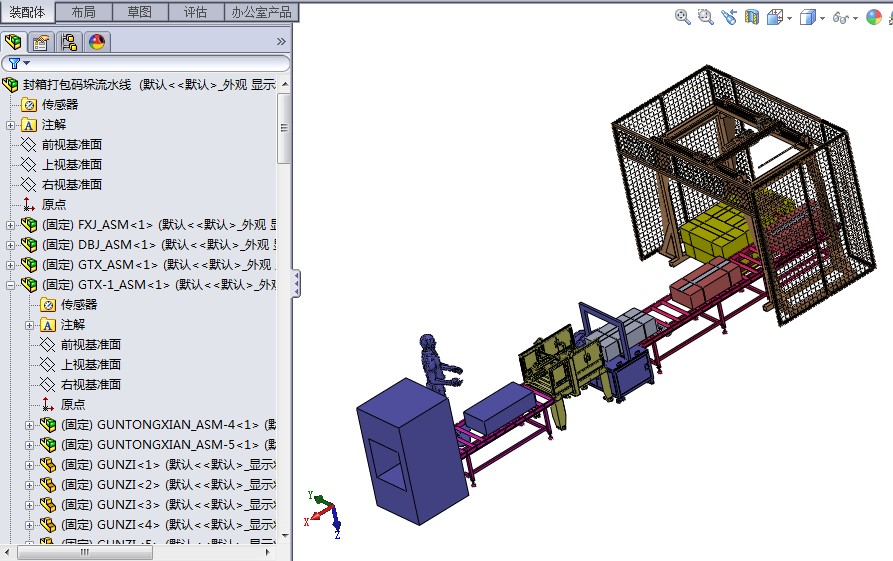
Task: Select the top-level 原点 origin
Action: point(54,204)
